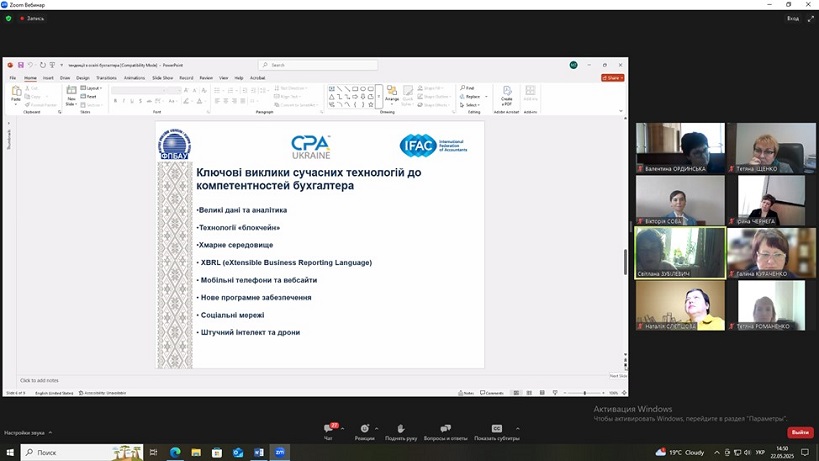Open the Reactions icon in the Zoom toolbar
This screenshot has width=819, height=461.
365,429
